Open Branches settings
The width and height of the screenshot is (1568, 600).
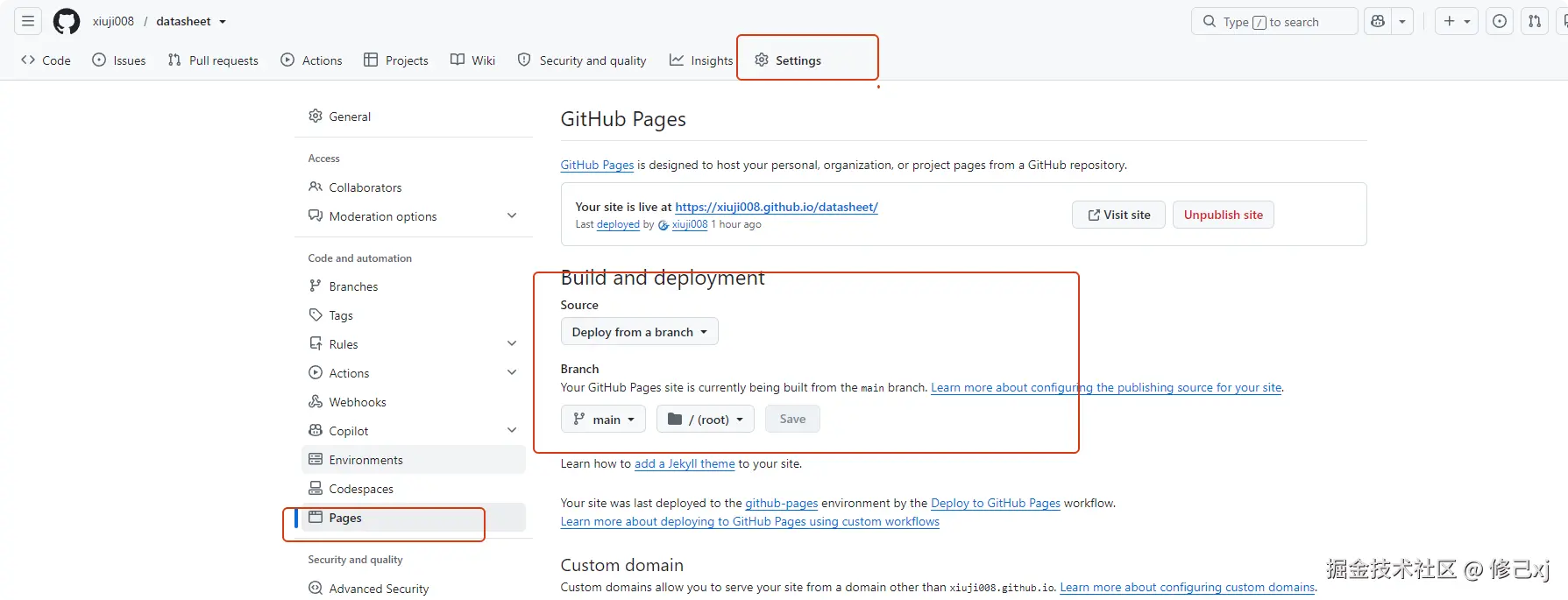pos(414,286)
